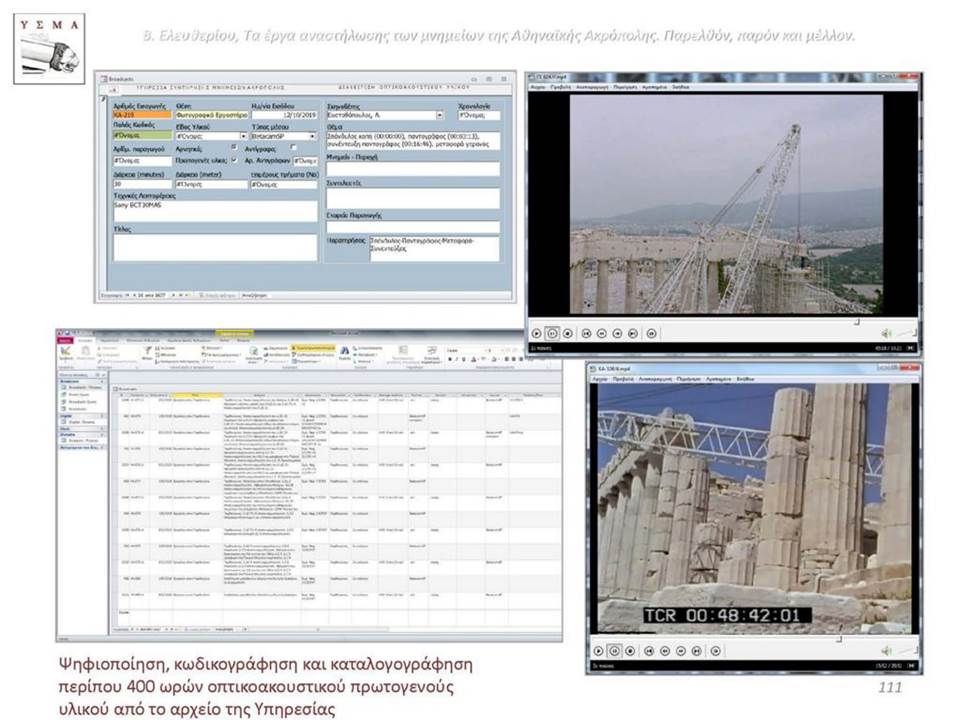Screen dimensions: 960x720
Task: Mute the TCR video player's speaker icon
Action: [887, 651]
